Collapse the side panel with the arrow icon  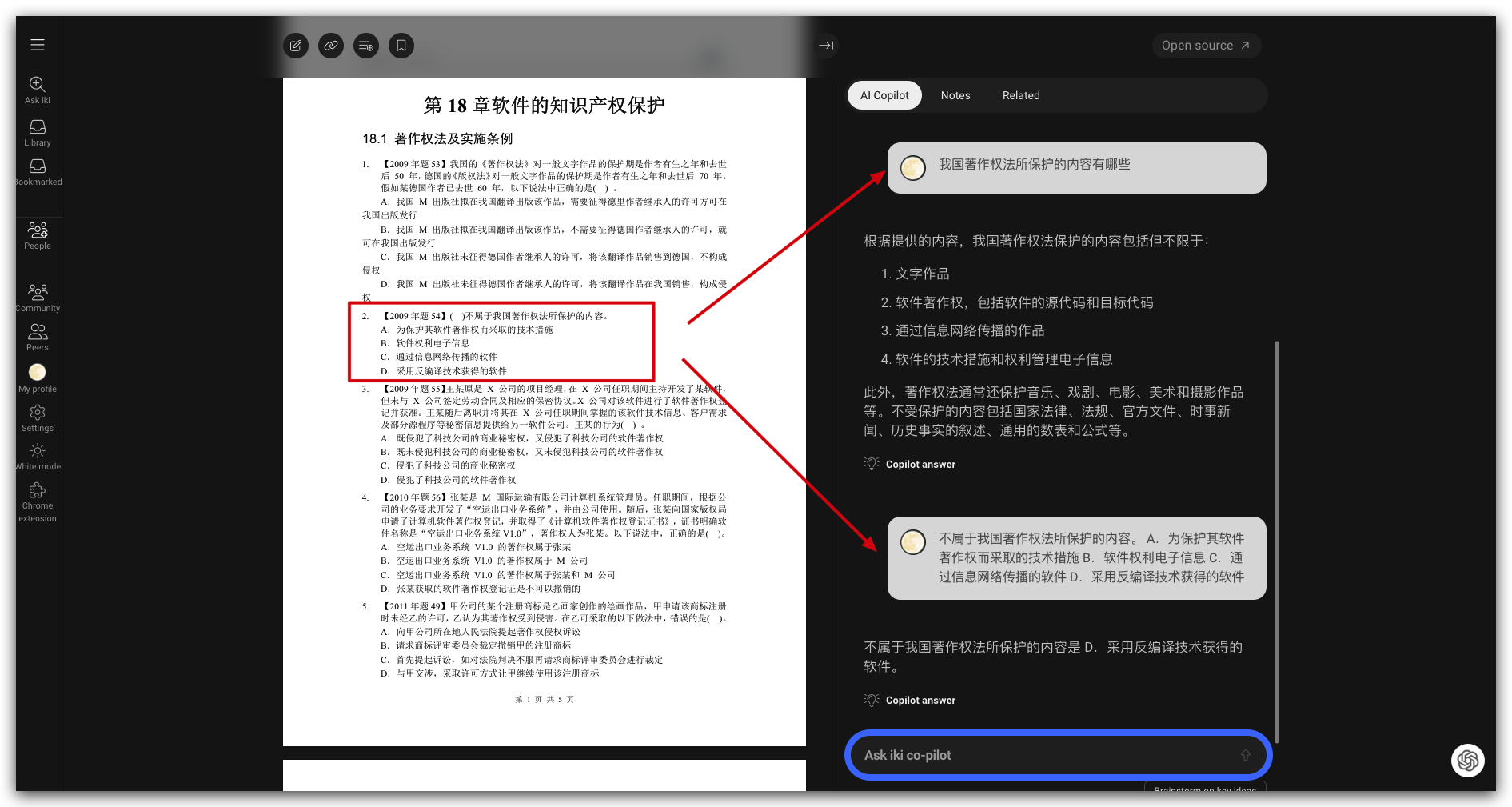pos(826,46)
